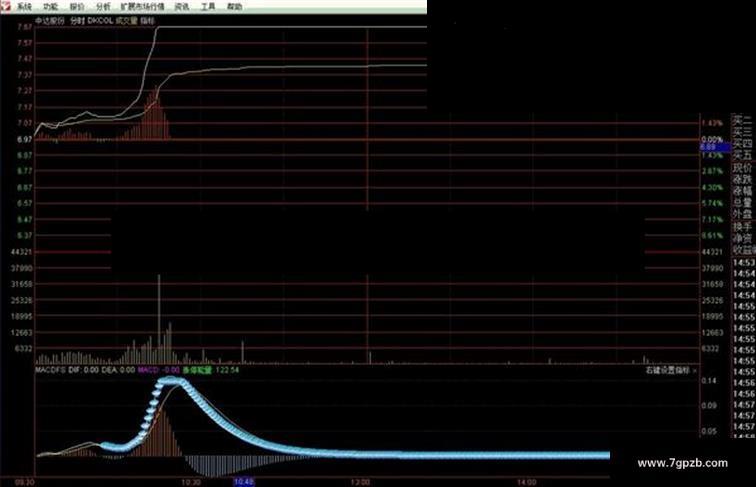Click the highlighted 10:48 time marker
The height and width of the screenshot is (487, 756).
click(244, 482)
